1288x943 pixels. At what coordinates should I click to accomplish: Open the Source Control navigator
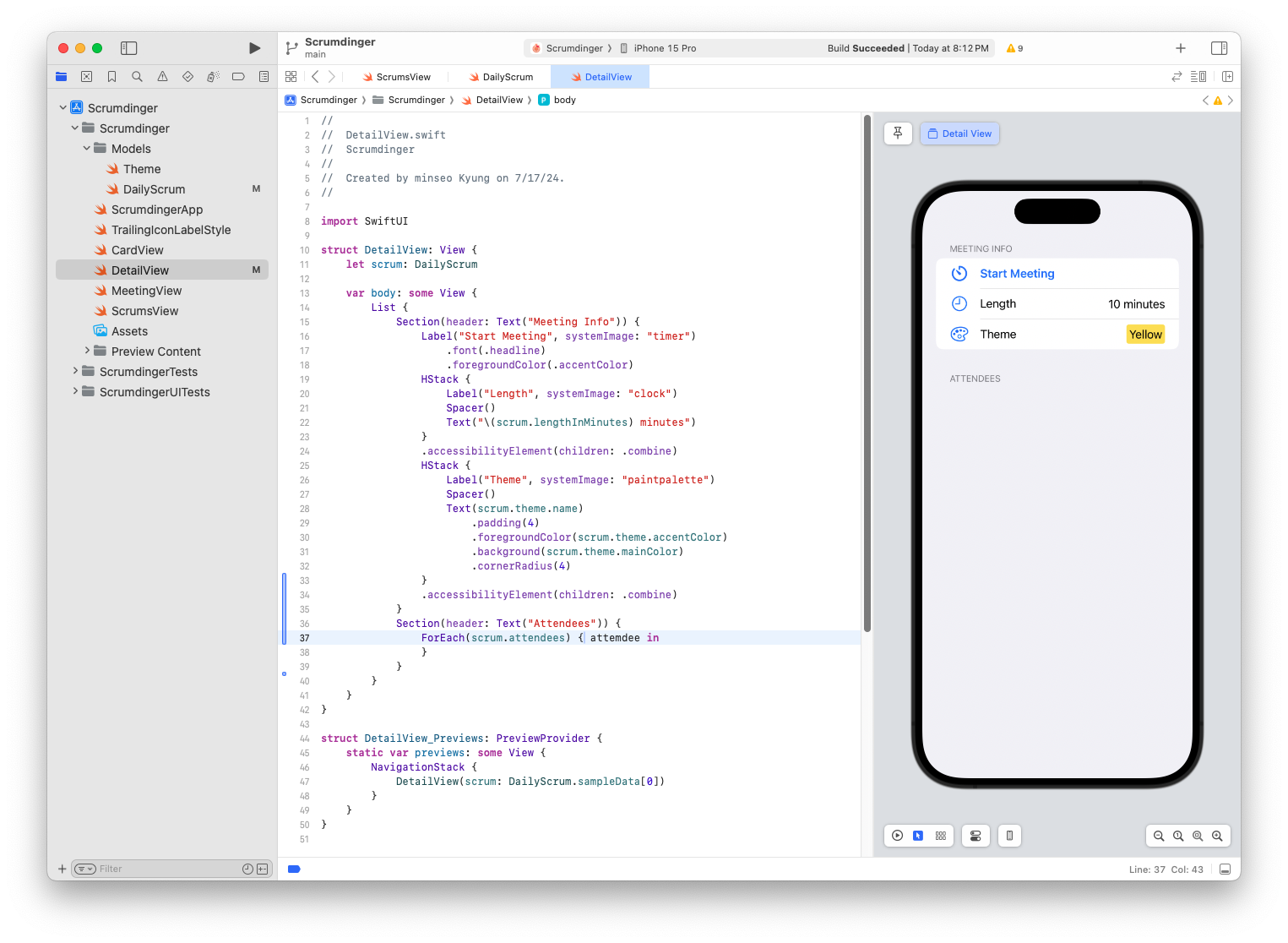86,77
